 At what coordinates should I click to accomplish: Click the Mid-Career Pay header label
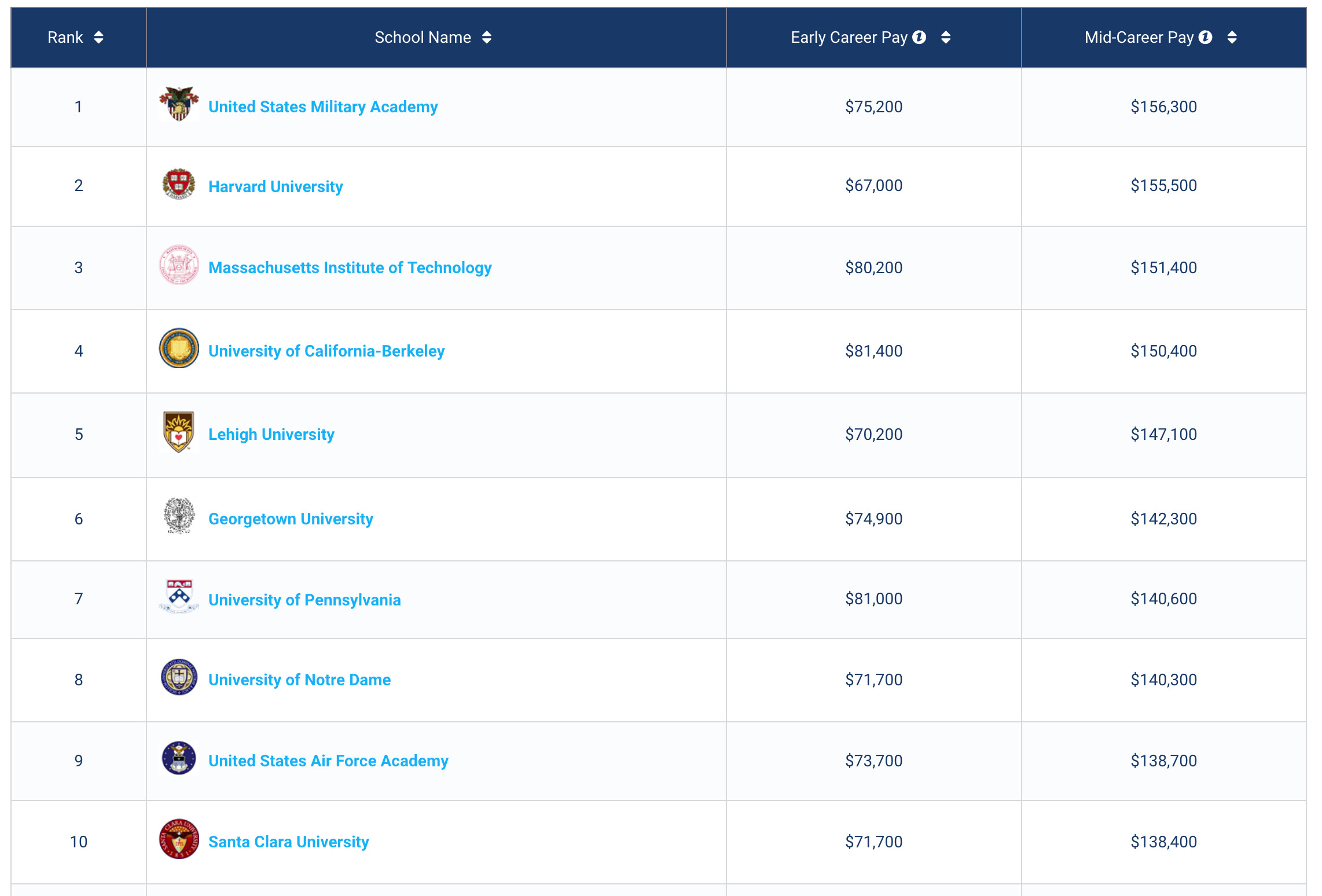click(x=1139, y=38)
